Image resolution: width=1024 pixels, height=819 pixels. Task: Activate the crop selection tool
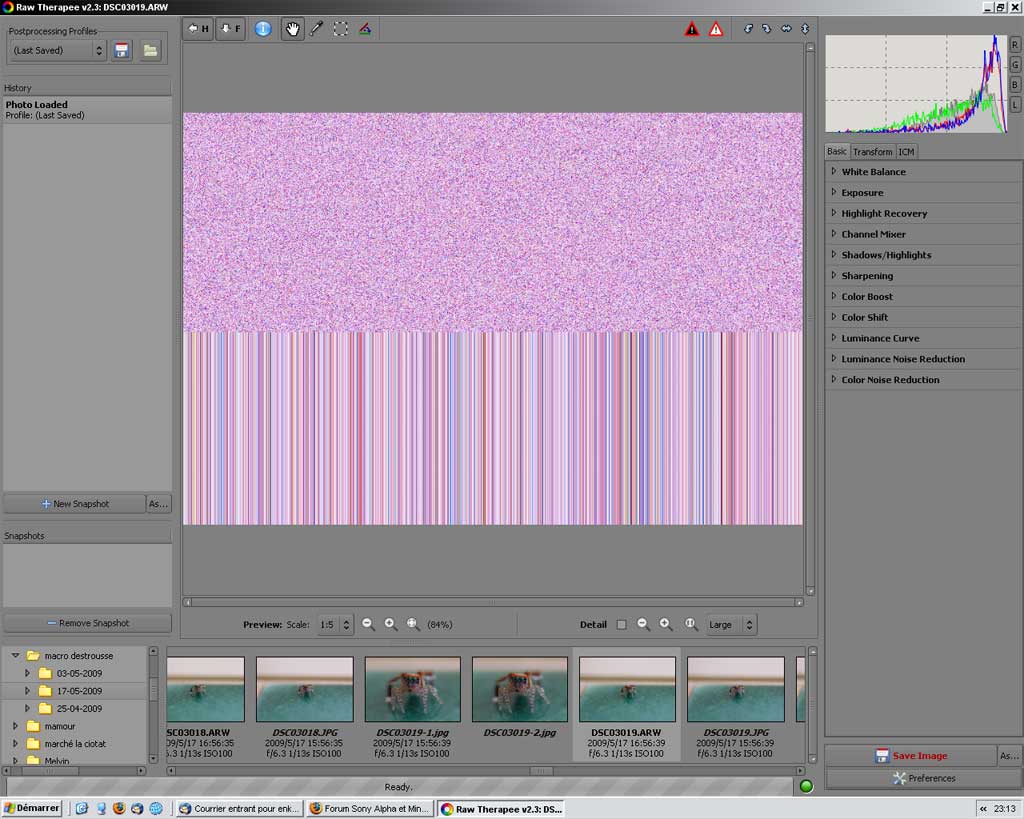[x=340, y=29]
